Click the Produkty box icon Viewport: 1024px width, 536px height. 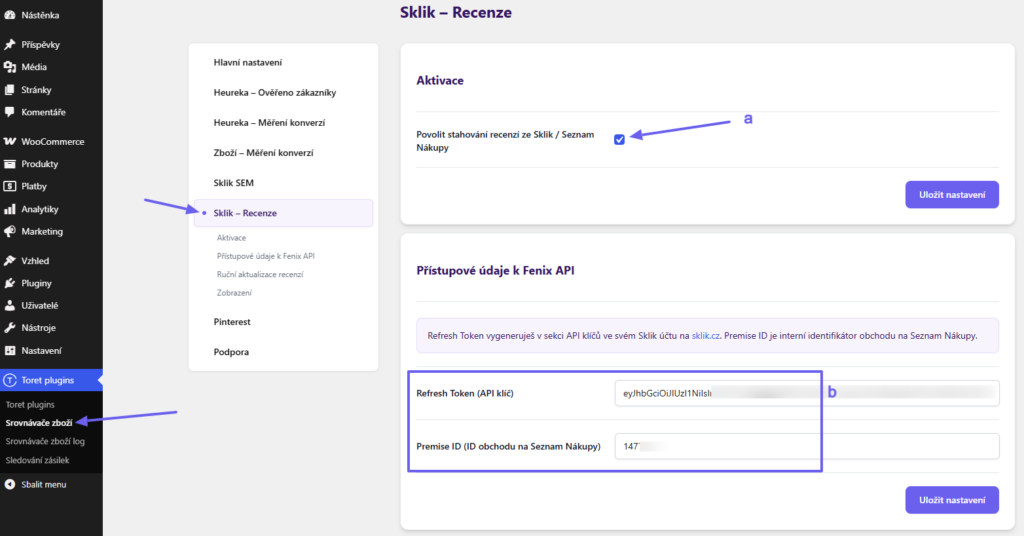10,164
